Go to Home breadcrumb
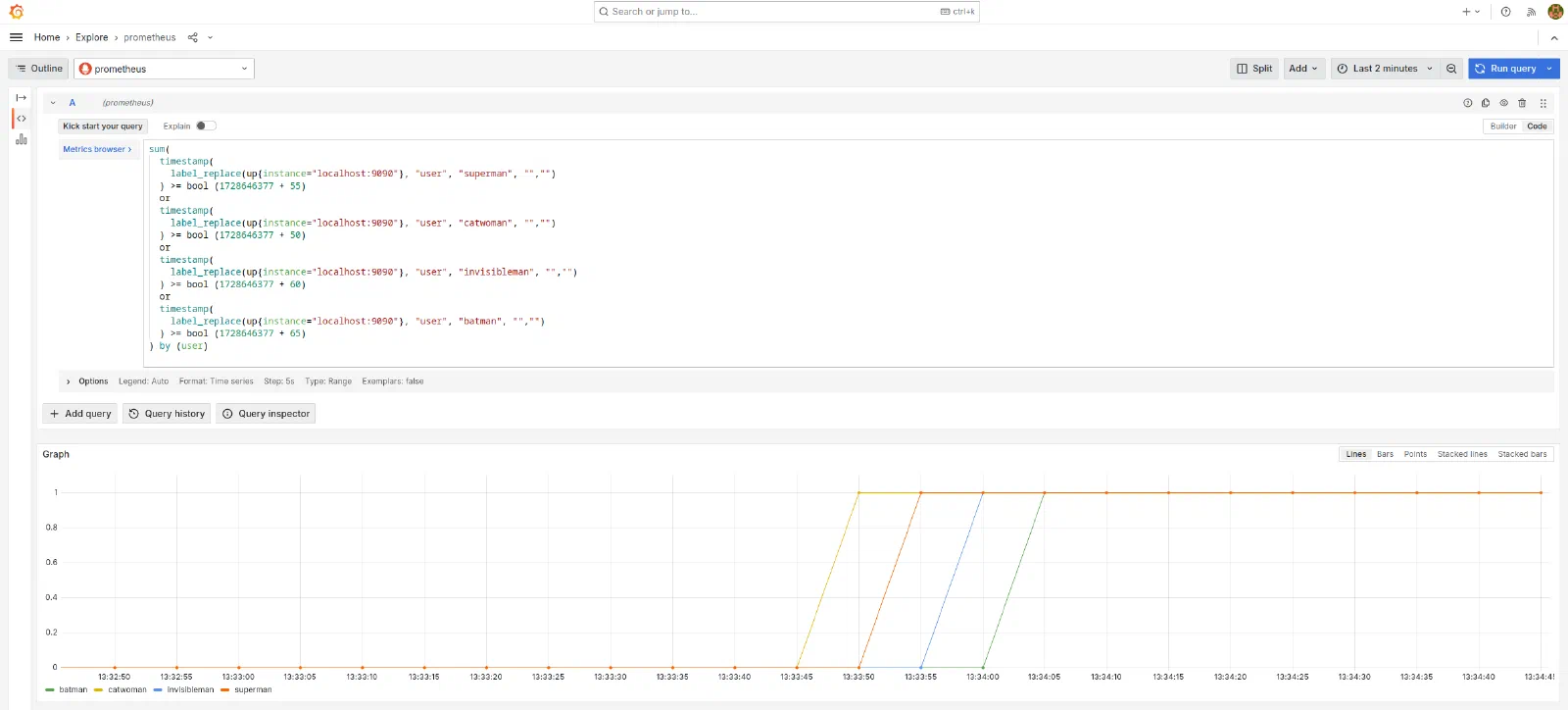This screenshot has height=710, width=1568. click(x=47, y=37)
